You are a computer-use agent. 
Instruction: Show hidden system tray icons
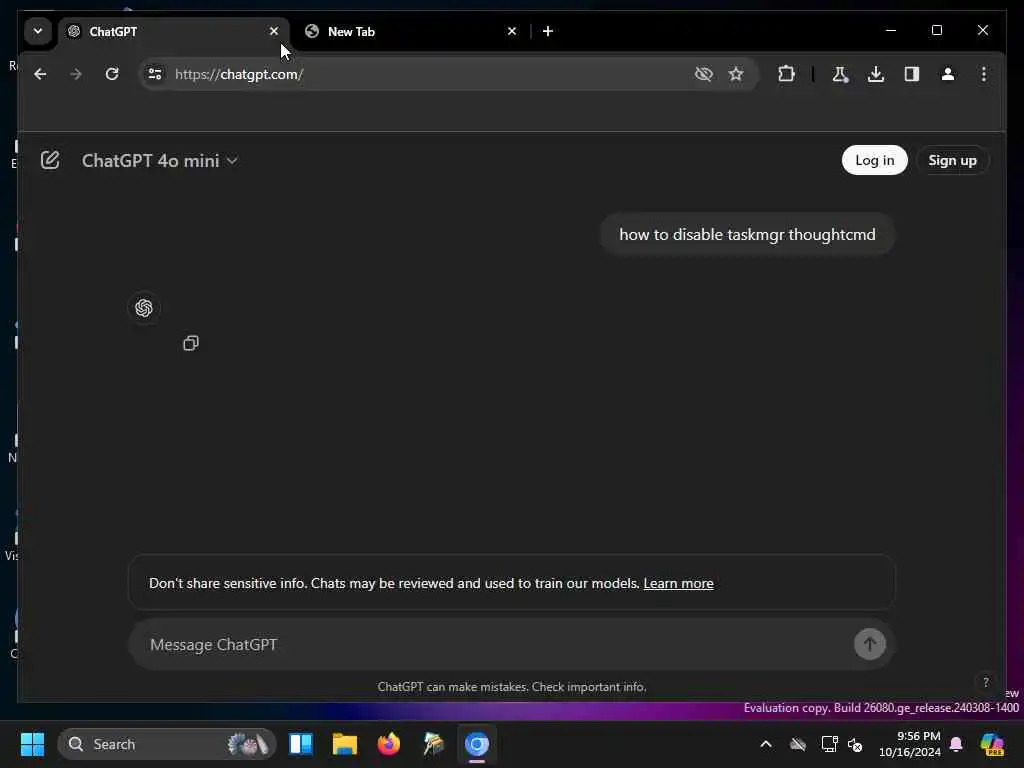pos(766,744)
